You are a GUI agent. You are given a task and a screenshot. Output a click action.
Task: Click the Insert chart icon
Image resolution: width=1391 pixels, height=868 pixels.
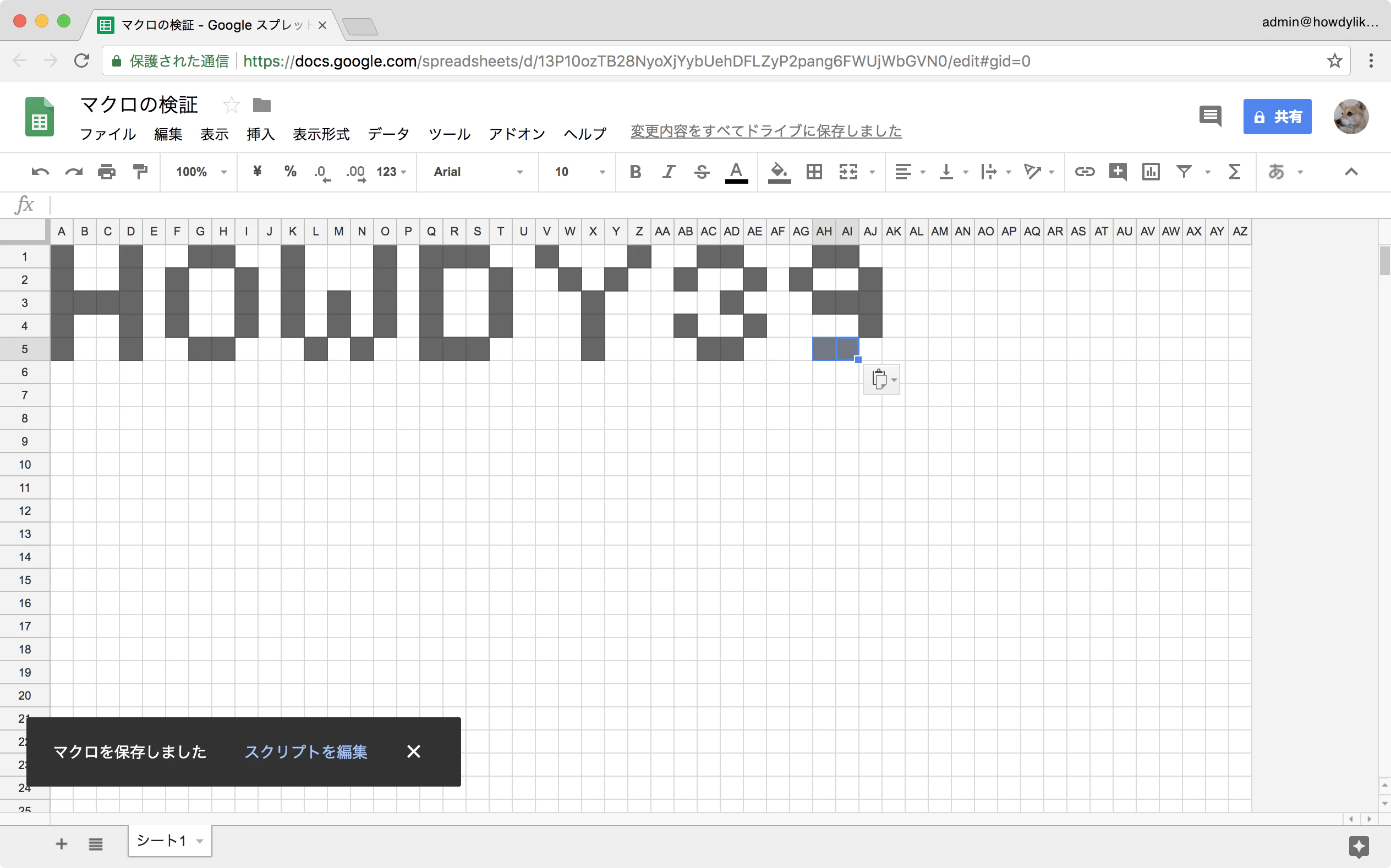[1151, 172]
